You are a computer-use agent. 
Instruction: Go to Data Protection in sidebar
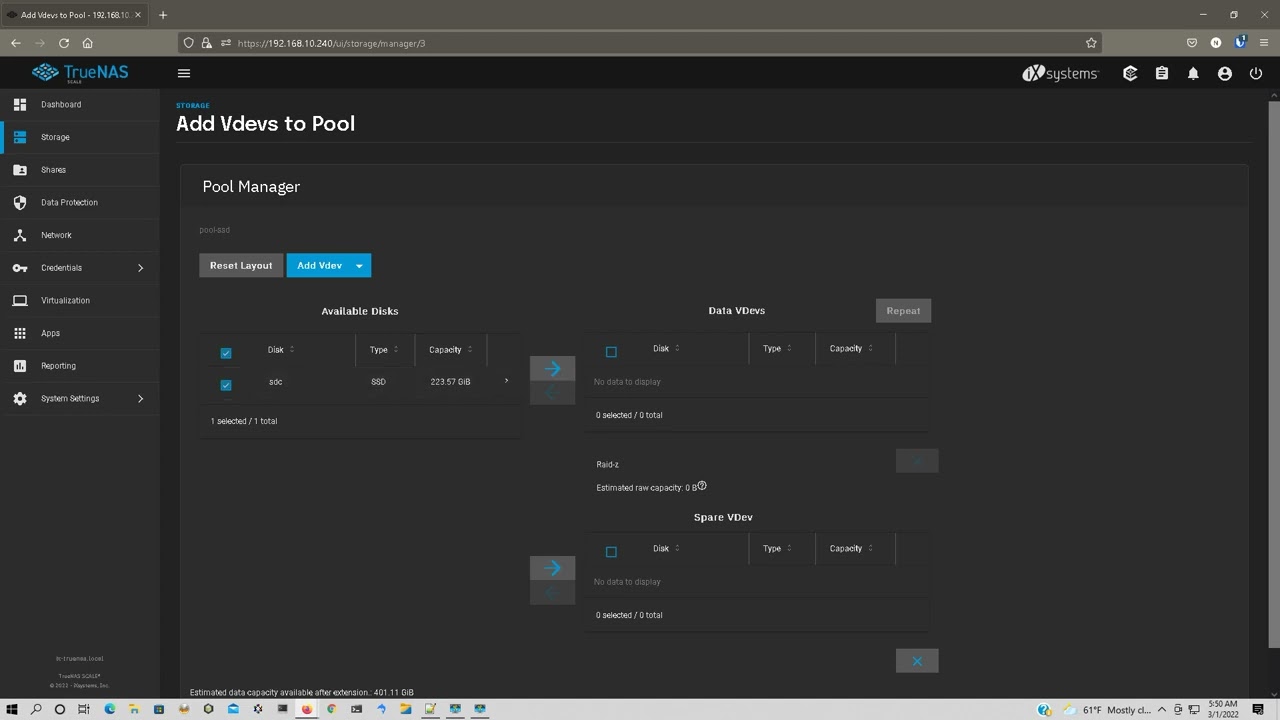click(69, 202)
